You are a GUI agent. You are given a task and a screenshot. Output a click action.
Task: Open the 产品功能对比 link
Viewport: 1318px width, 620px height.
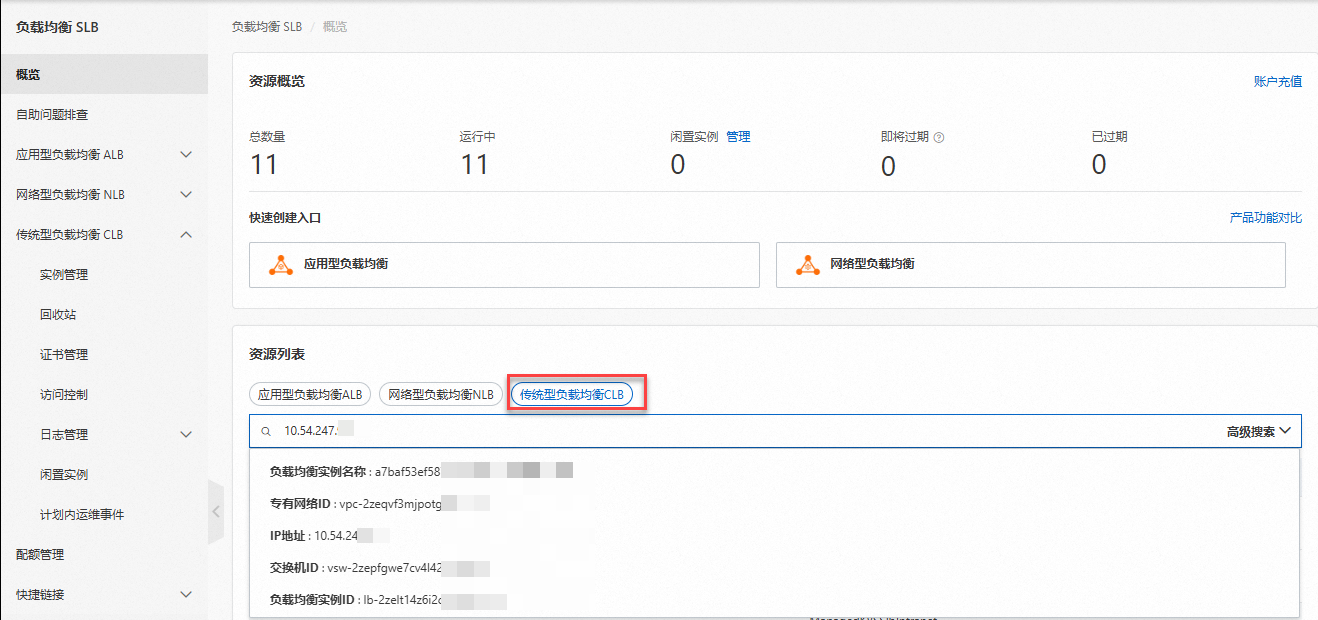(1266, 217)
